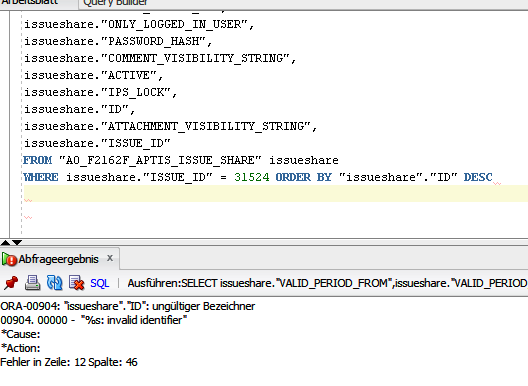Select the Abfrageergebnis tab
Screen dimensions: 528x386
coord(59,259)
